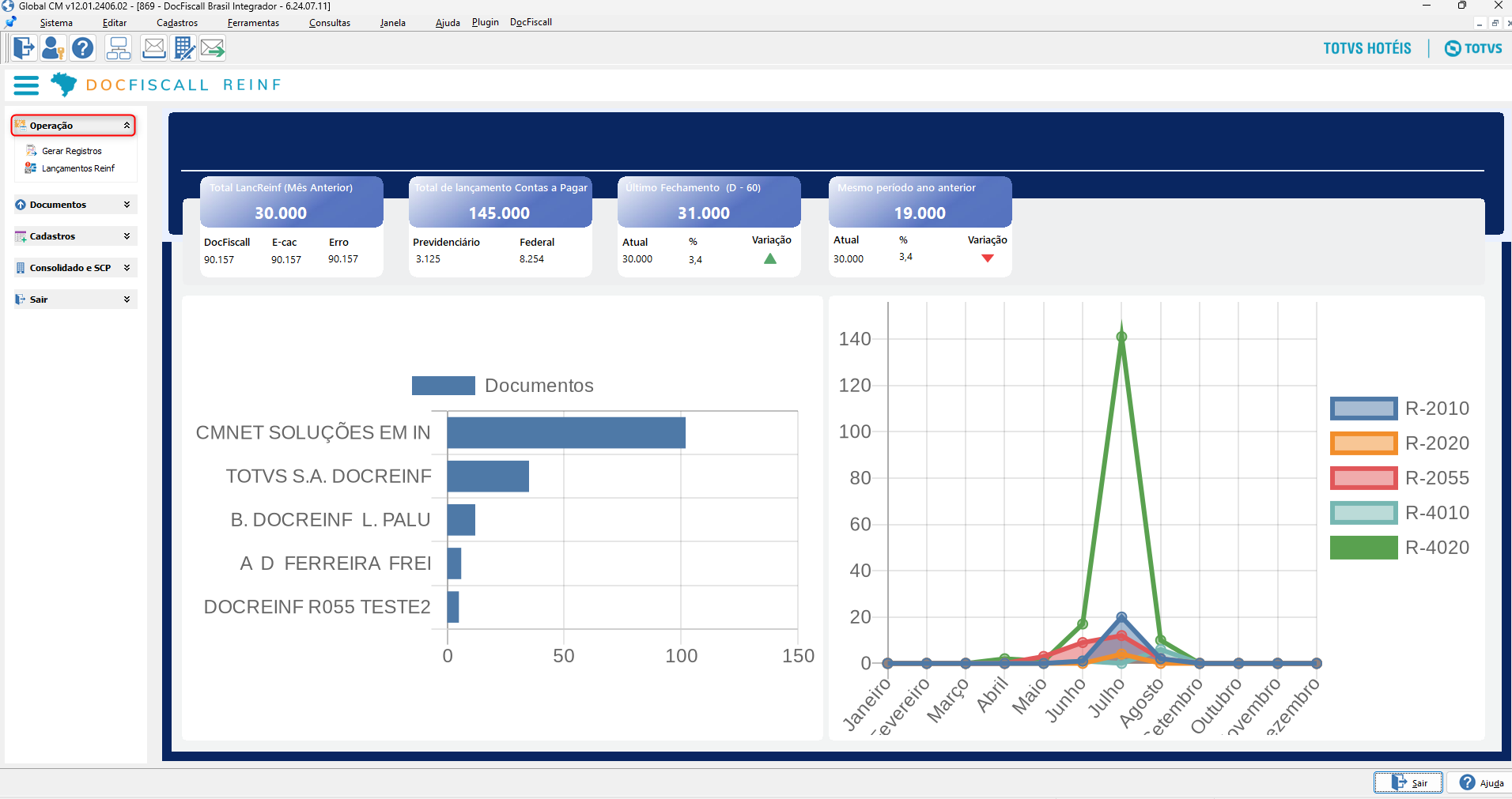Open the building with pencil toolbar icon
1512x799 pixels.
(x=184, y=48)
